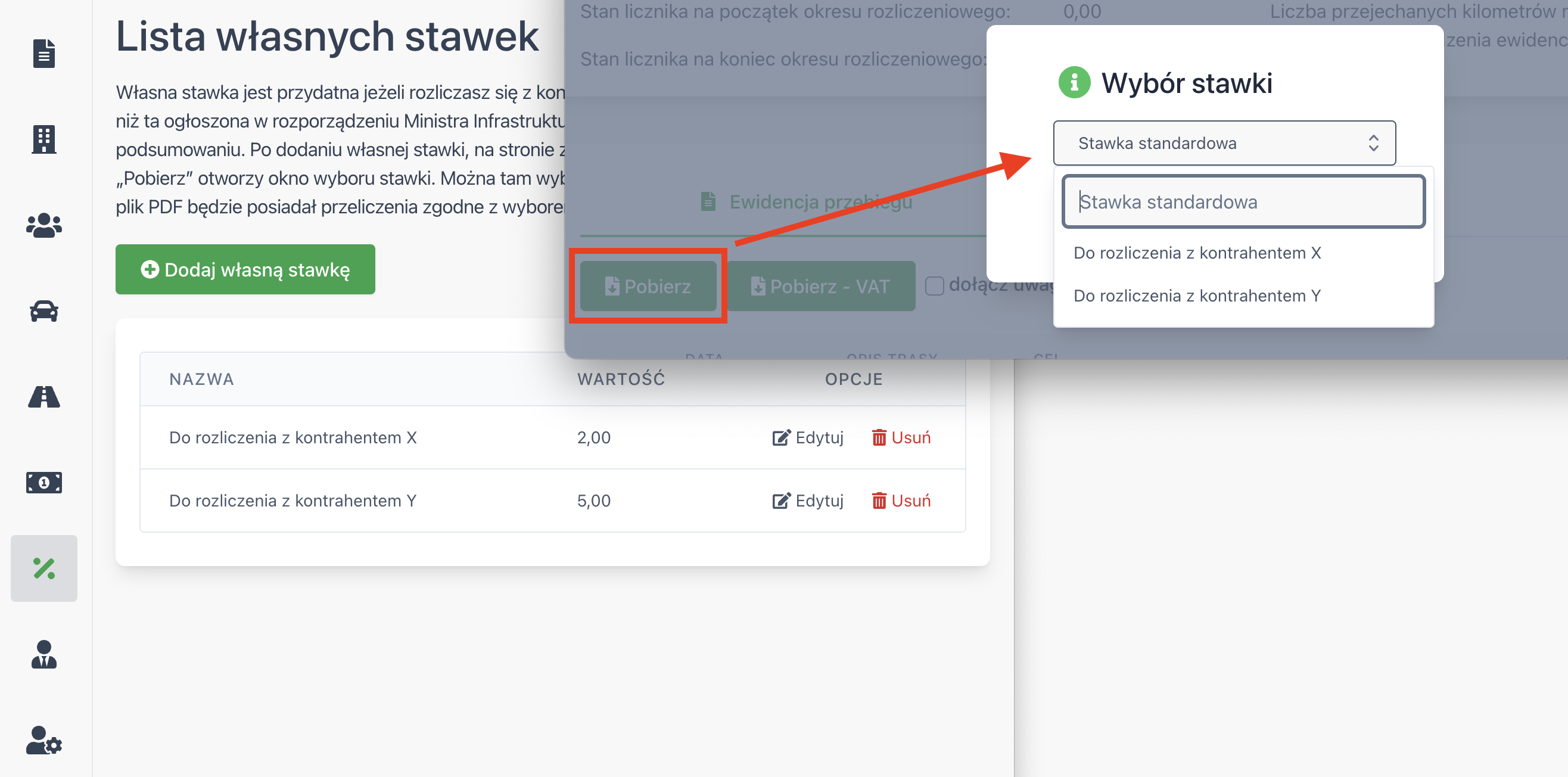Open the car vehicles sidebar icon
Screen dimensions: 1568x777
click(x=44, y=311)
